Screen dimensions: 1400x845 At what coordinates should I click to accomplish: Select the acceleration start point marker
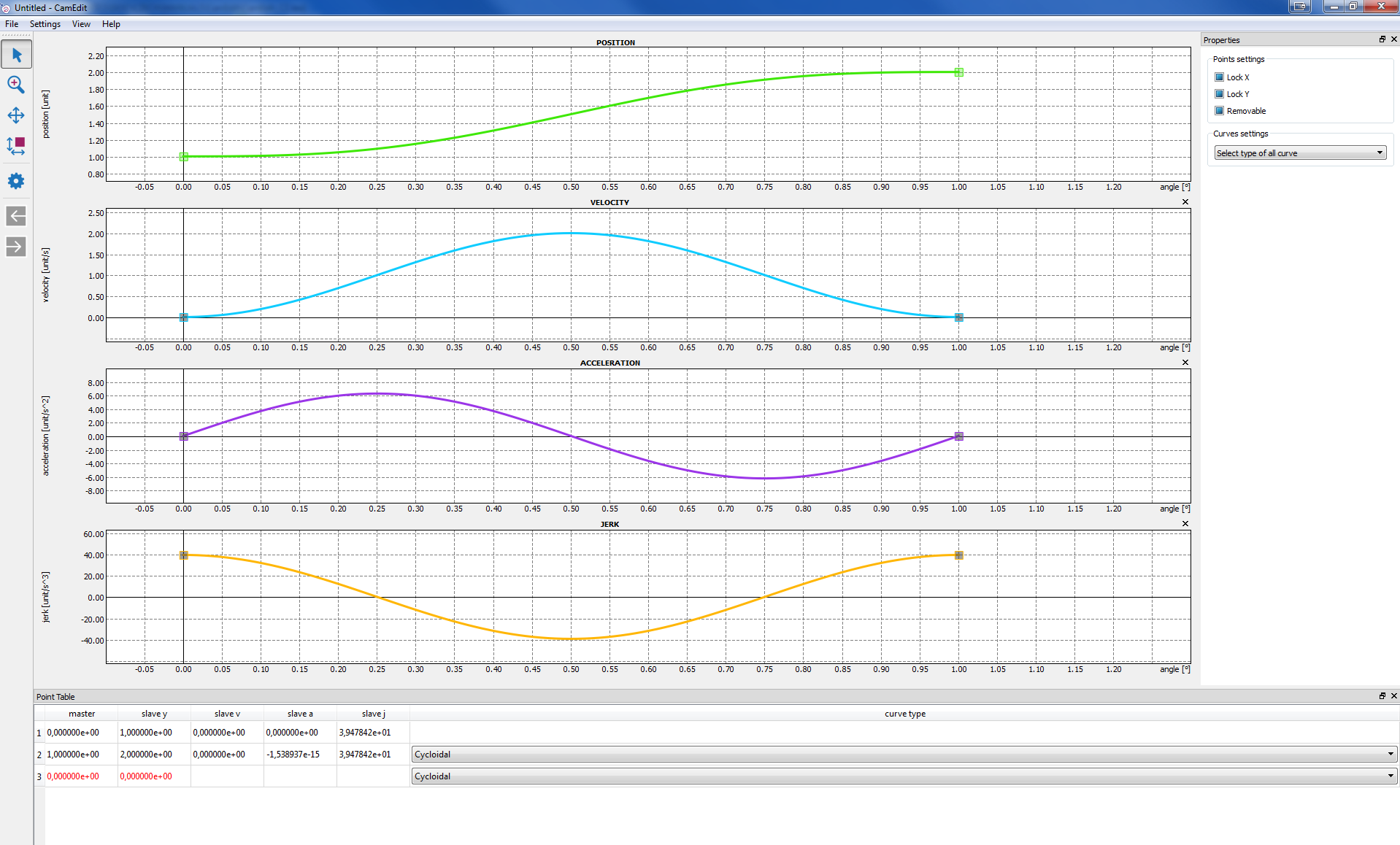pos(184,436)
